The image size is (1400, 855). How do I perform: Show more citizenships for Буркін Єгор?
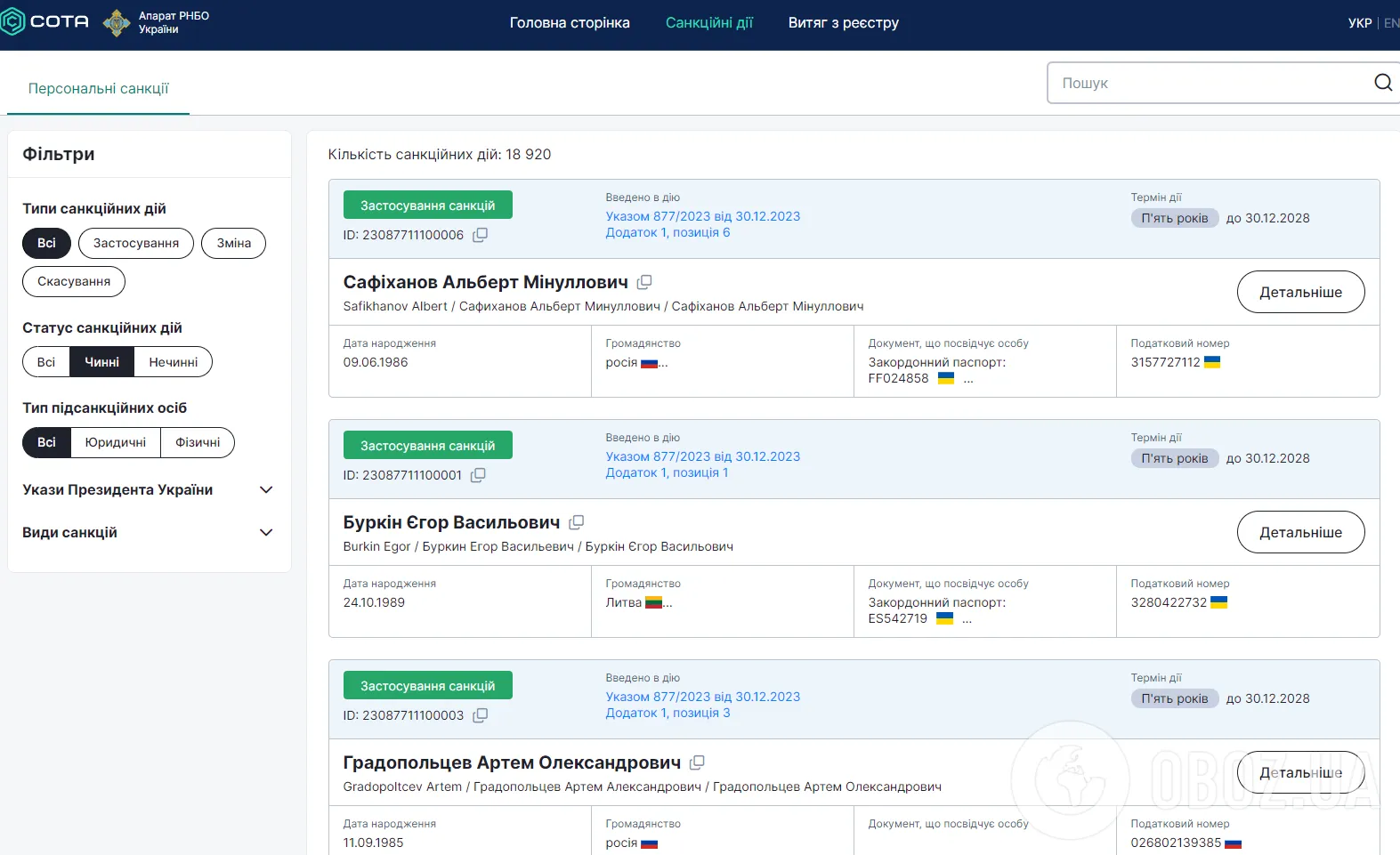668,603
